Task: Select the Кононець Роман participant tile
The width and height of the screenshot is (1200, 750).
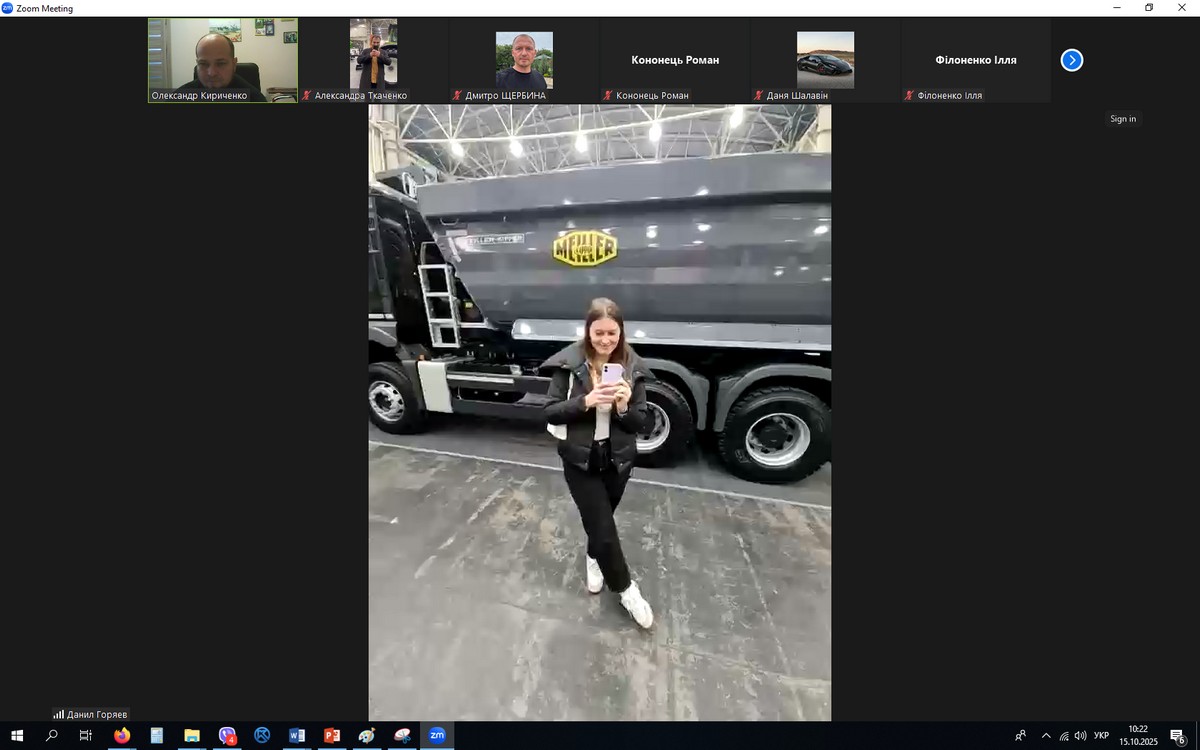Action: (675, 60)
